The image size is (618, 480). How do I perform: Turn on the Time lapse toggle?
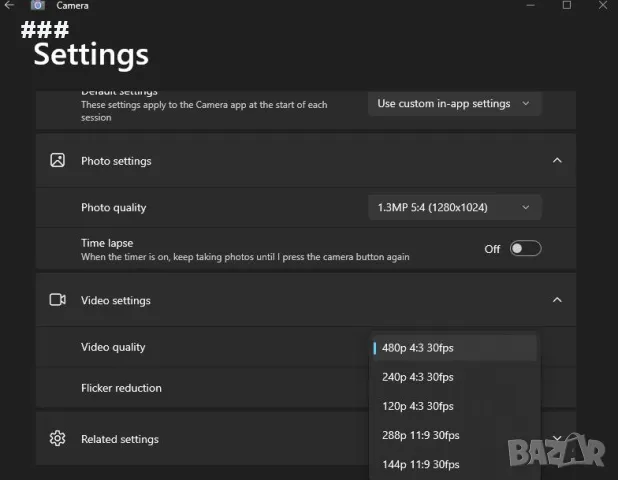pyautogui.click(x=525, y=249)
